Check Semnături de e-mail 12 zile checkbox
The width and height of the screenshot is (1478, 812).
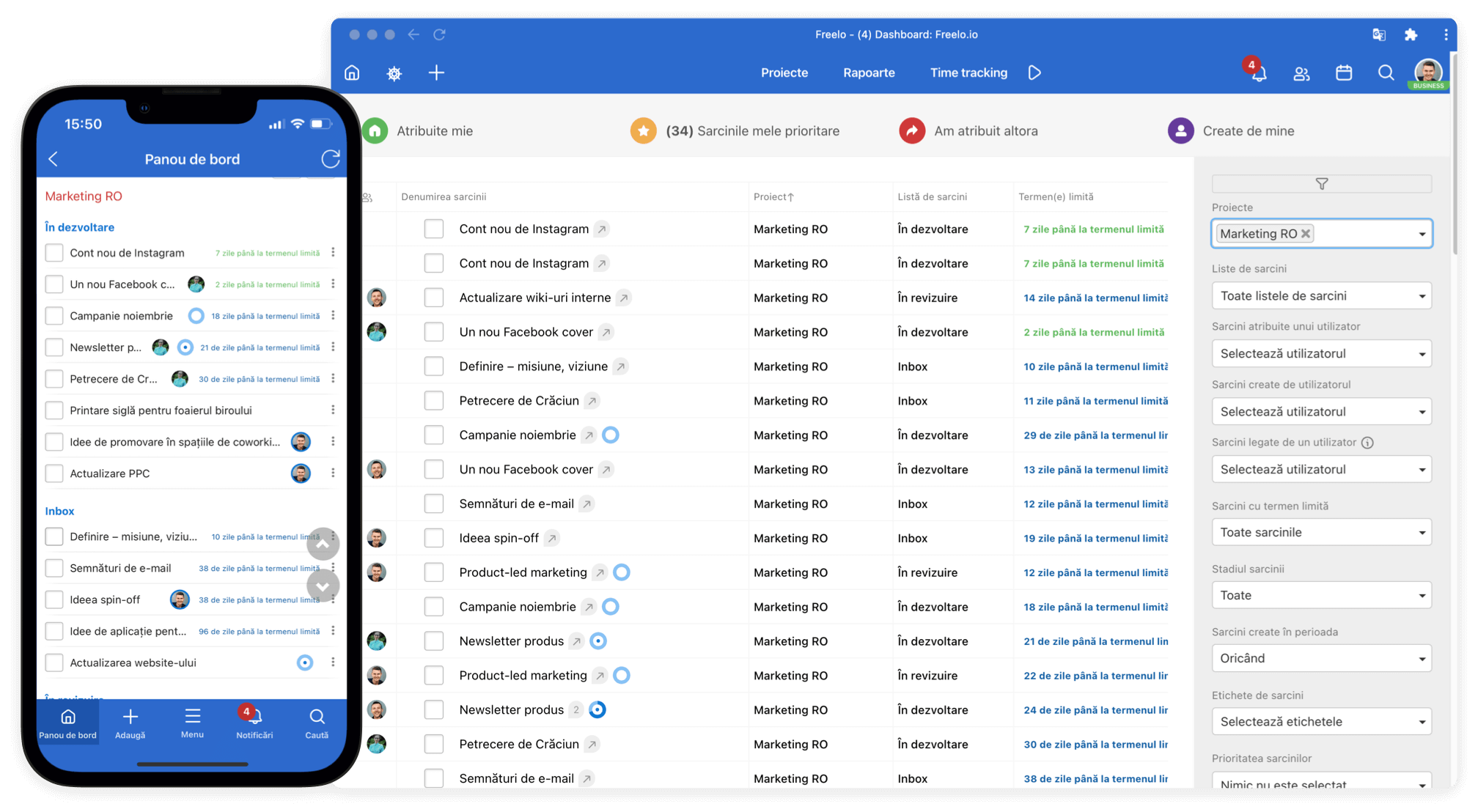[434, 503]
